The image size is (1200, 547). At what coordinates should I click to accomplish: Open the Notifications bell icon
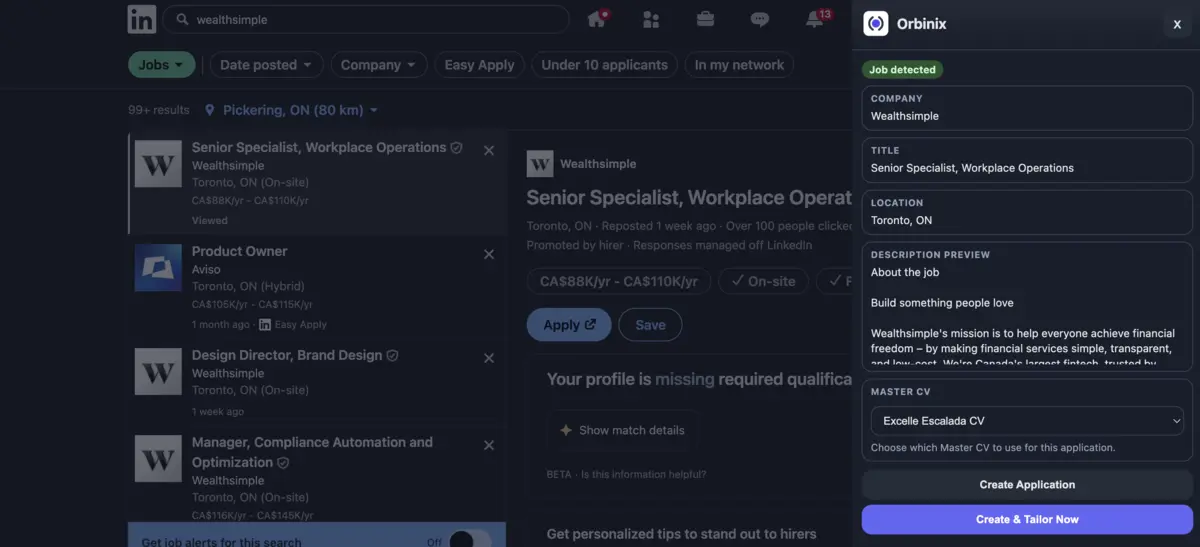pyautogui.click(x=816, y=19)
